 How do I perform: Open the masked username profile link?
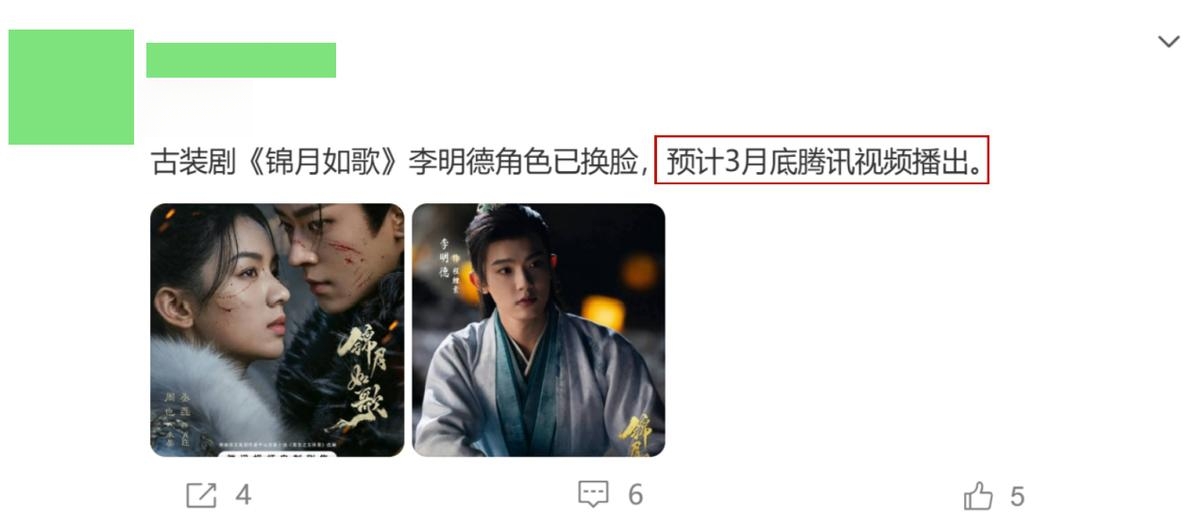pyautogui.click(x=241, y=60)
